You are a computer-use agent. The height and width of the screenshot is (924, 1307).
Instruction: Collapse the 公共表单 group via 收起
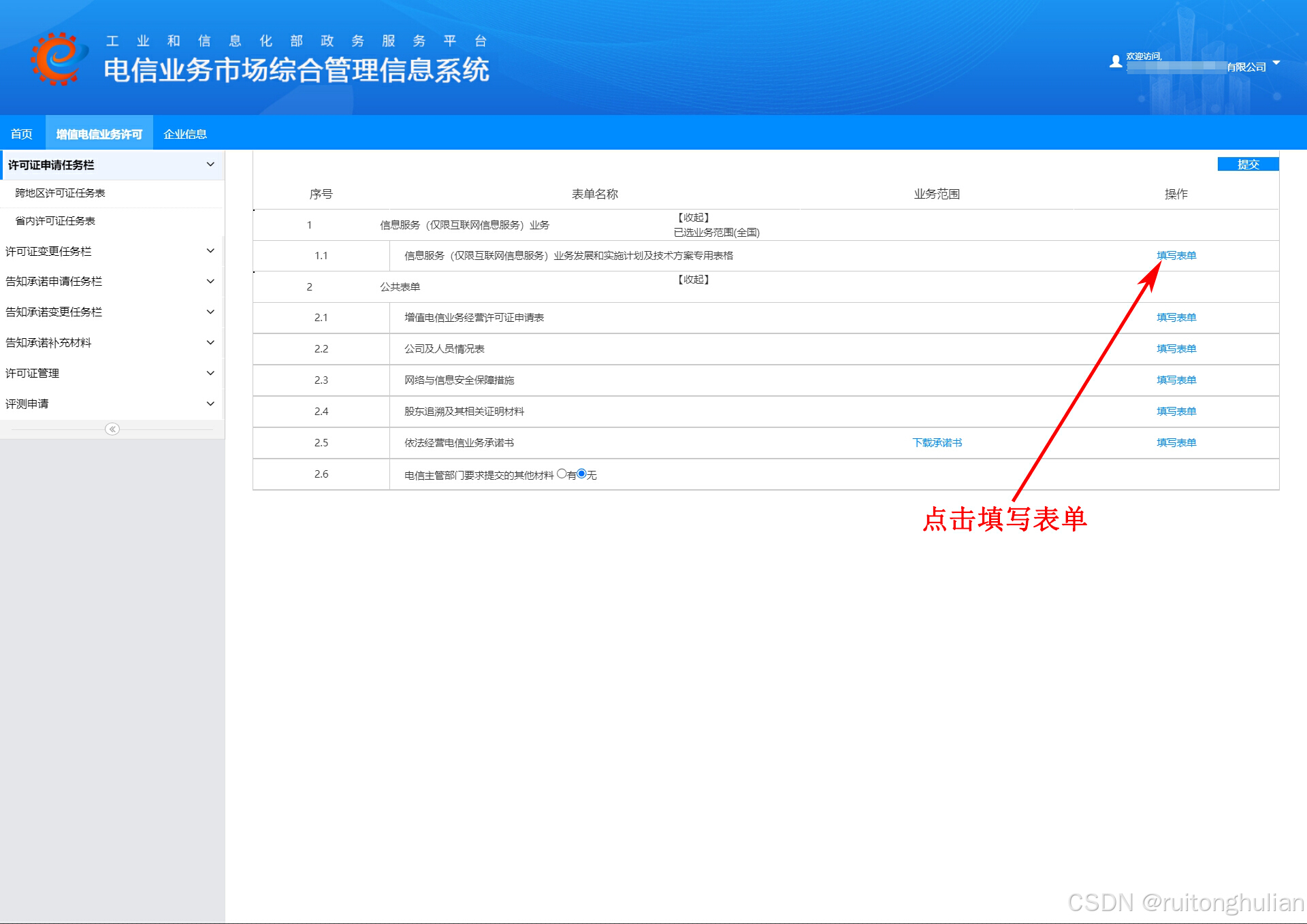pos(693,280)
